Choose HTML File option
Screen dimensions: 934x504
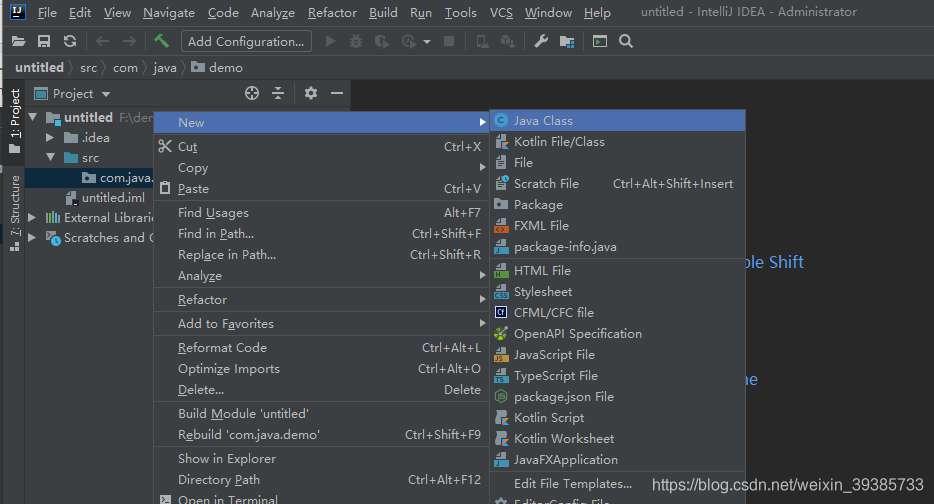click(618, 270)
